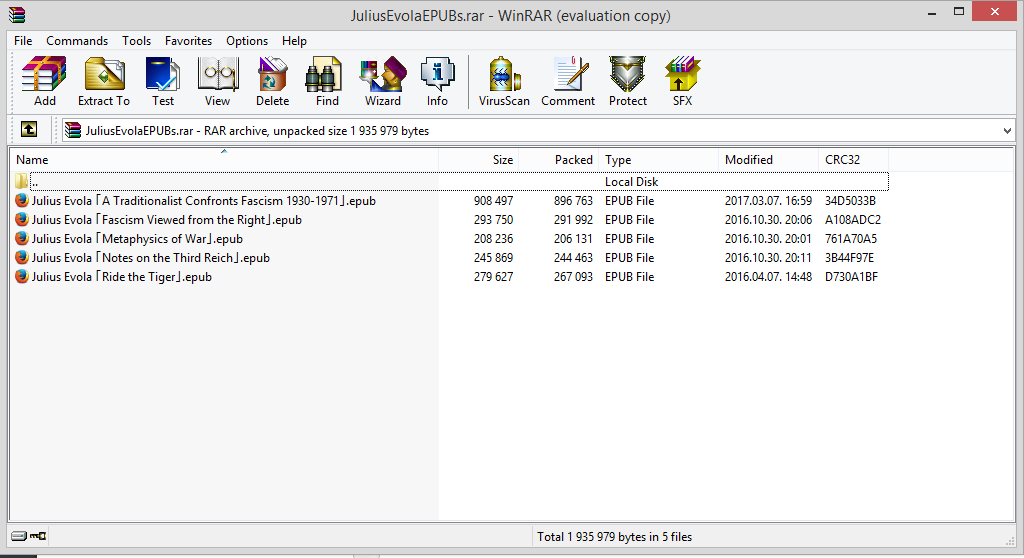Click modified date 2017.03.07. 16:59

(768, 201)
